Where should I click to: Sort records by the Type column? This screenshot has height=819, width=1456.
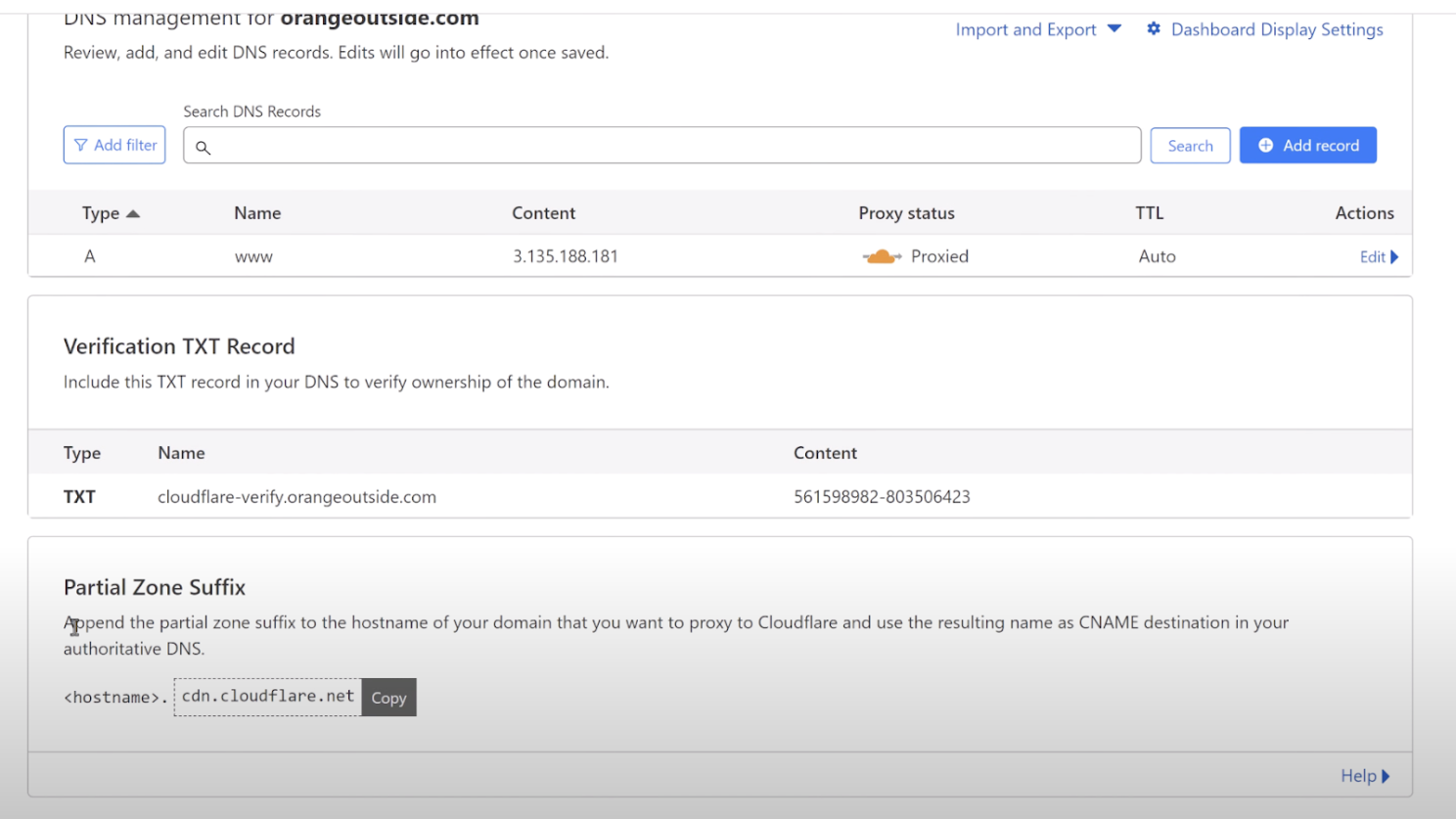tap(111, 213)
